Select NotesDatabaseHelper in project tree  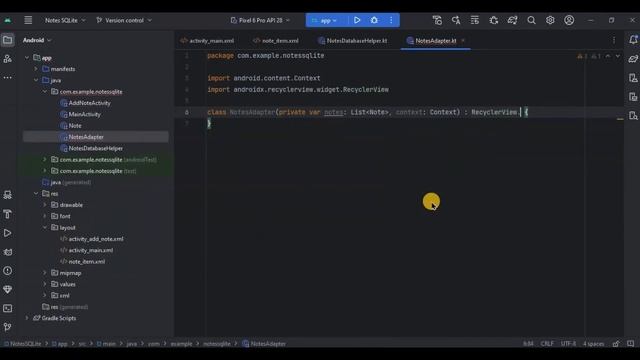pyautogui.click(x=96, y=148)
